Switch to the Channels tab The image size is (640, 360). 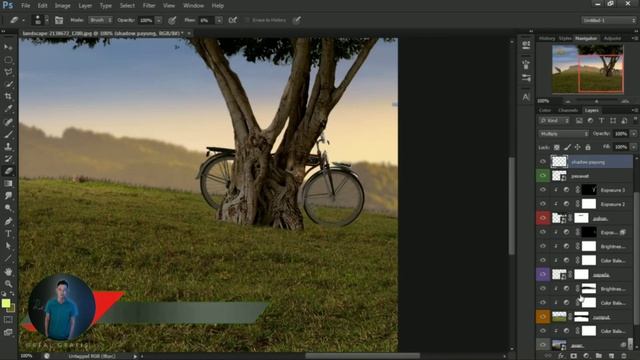[x=568, y=110]
